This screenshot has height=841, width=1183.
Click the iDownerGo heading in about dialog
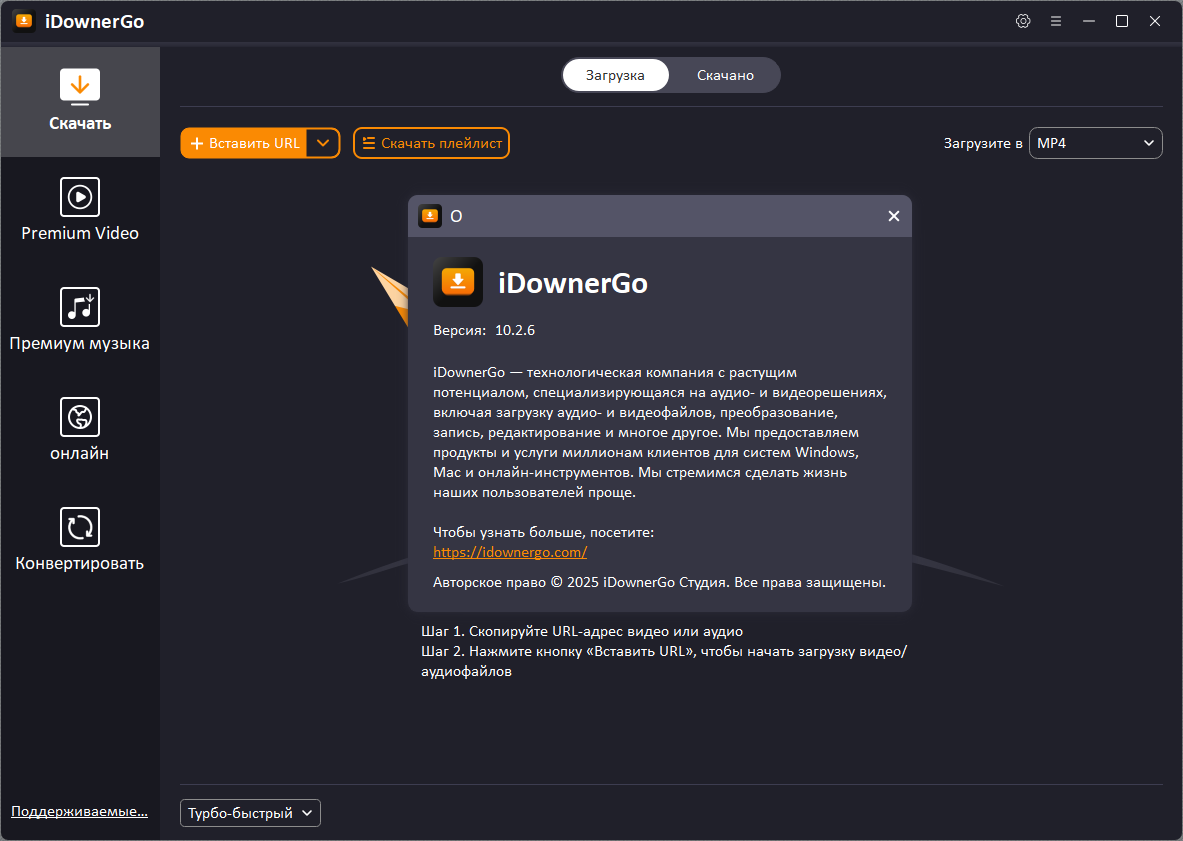coord(573,284)
